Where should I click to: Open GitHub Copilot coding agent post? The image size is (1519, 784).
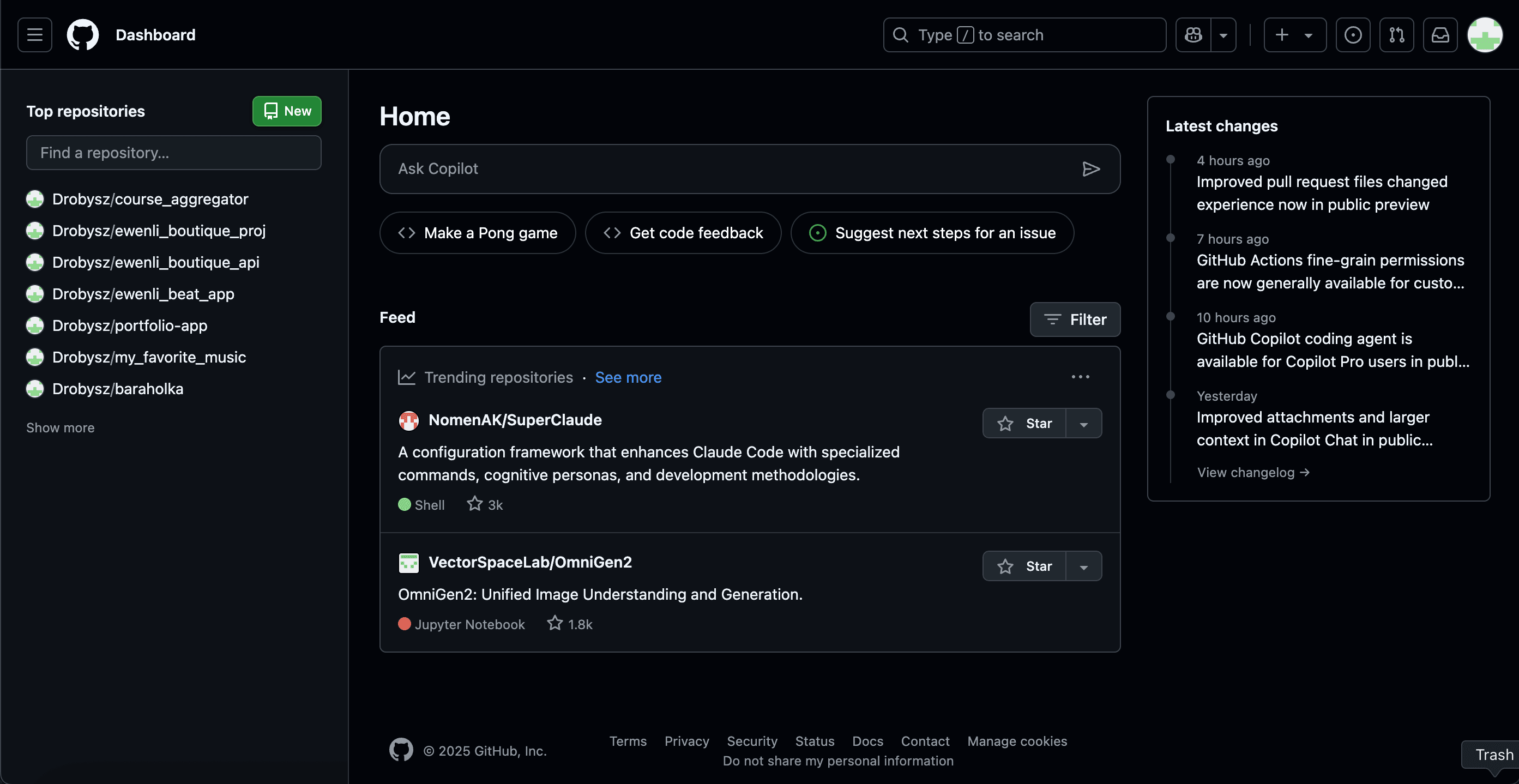[1333, 350]
